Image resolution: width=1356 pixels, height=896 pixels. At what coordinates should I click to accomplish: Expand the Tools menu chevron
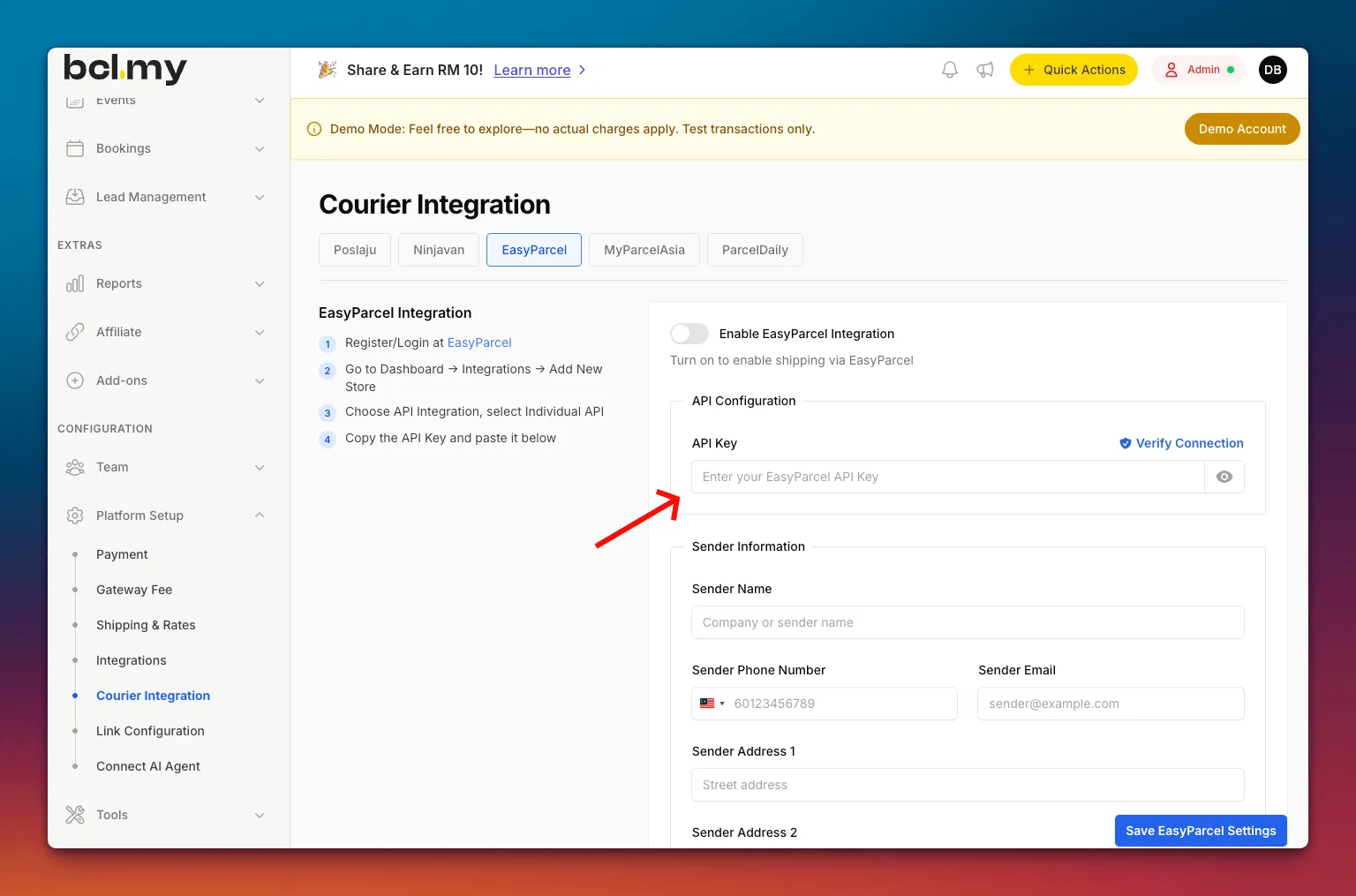[260, 815]
